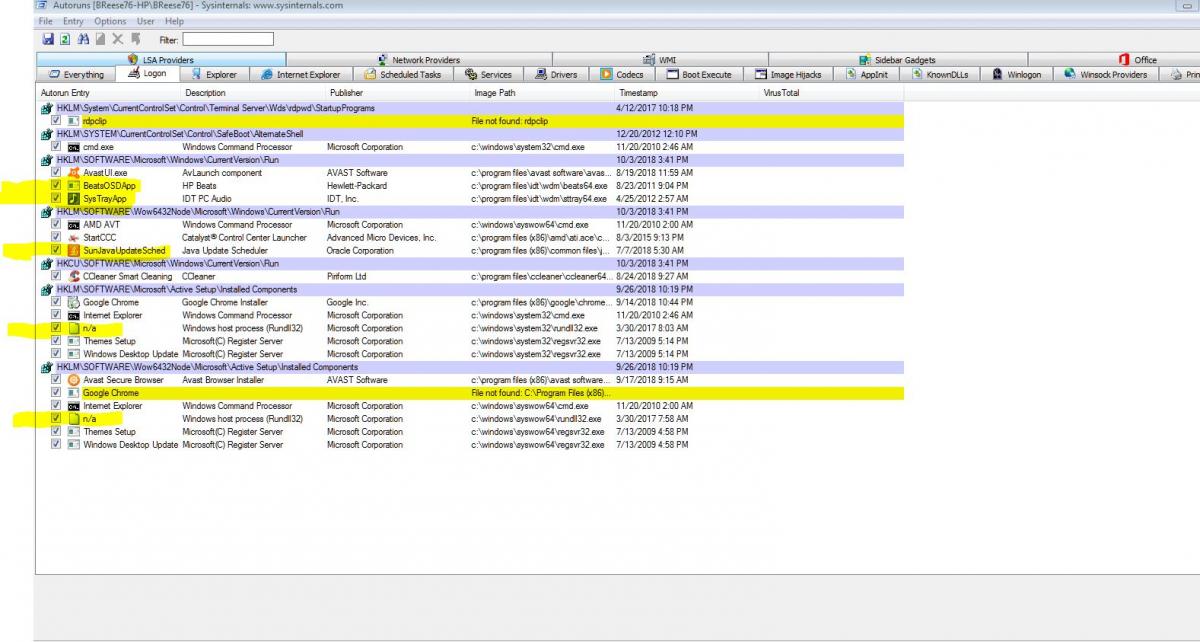1200x642 pixels.
Task: Uncheck the cmd.exe entry checkbox
Action: click(57, 147)
